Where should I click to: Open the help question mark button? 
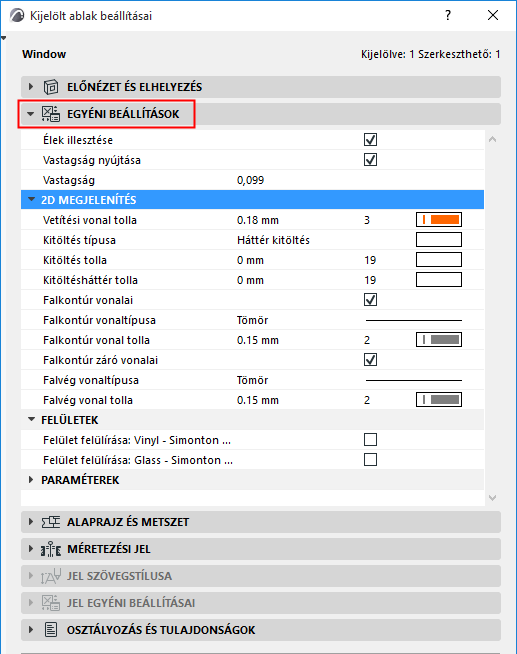[x=448, y=15]
